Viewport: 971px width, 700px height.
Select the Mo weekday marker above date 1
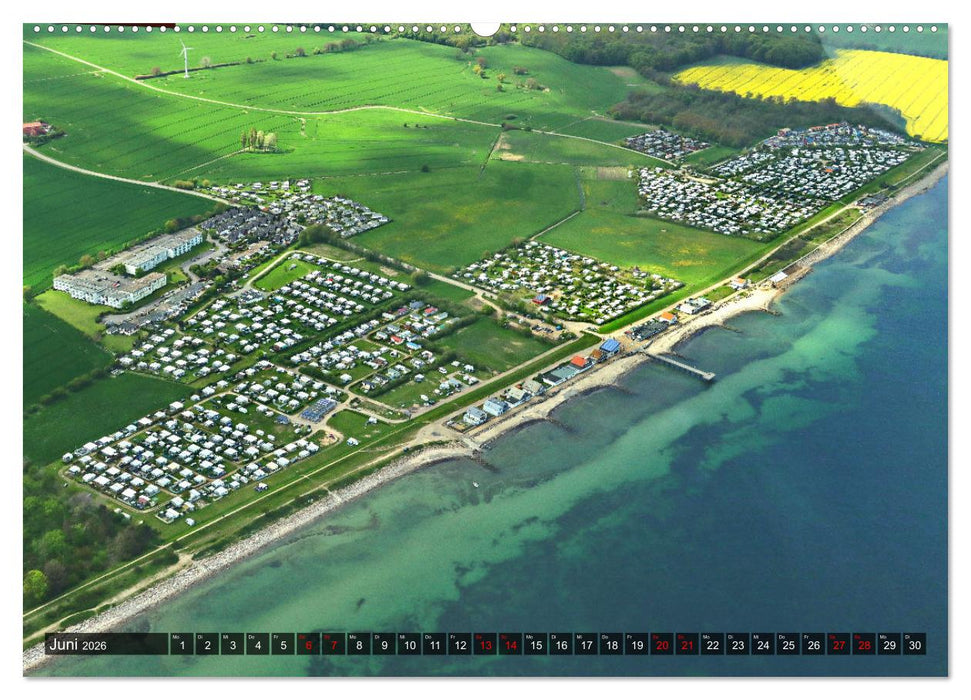[176, 637]
